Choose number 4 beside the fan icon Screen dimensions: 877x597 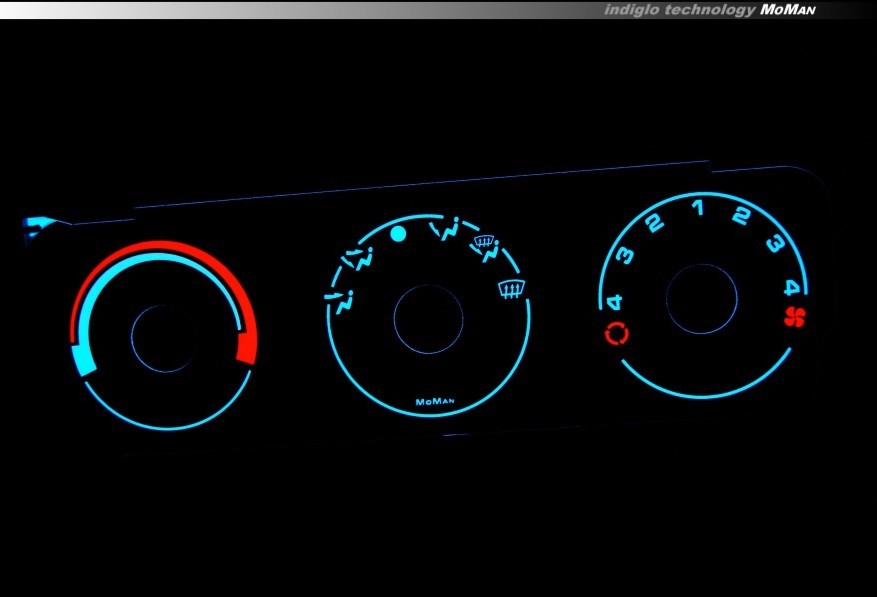[791, 288]
